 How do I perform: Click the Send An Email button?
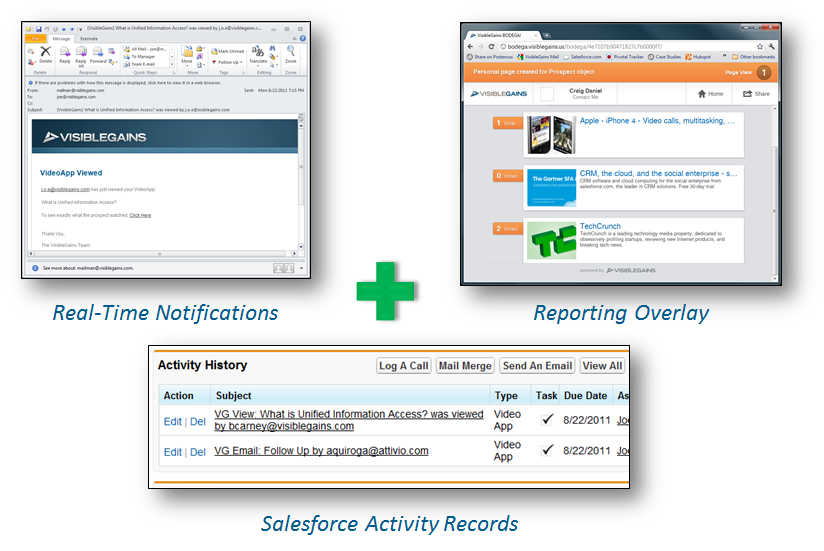(x=537, y=366)
